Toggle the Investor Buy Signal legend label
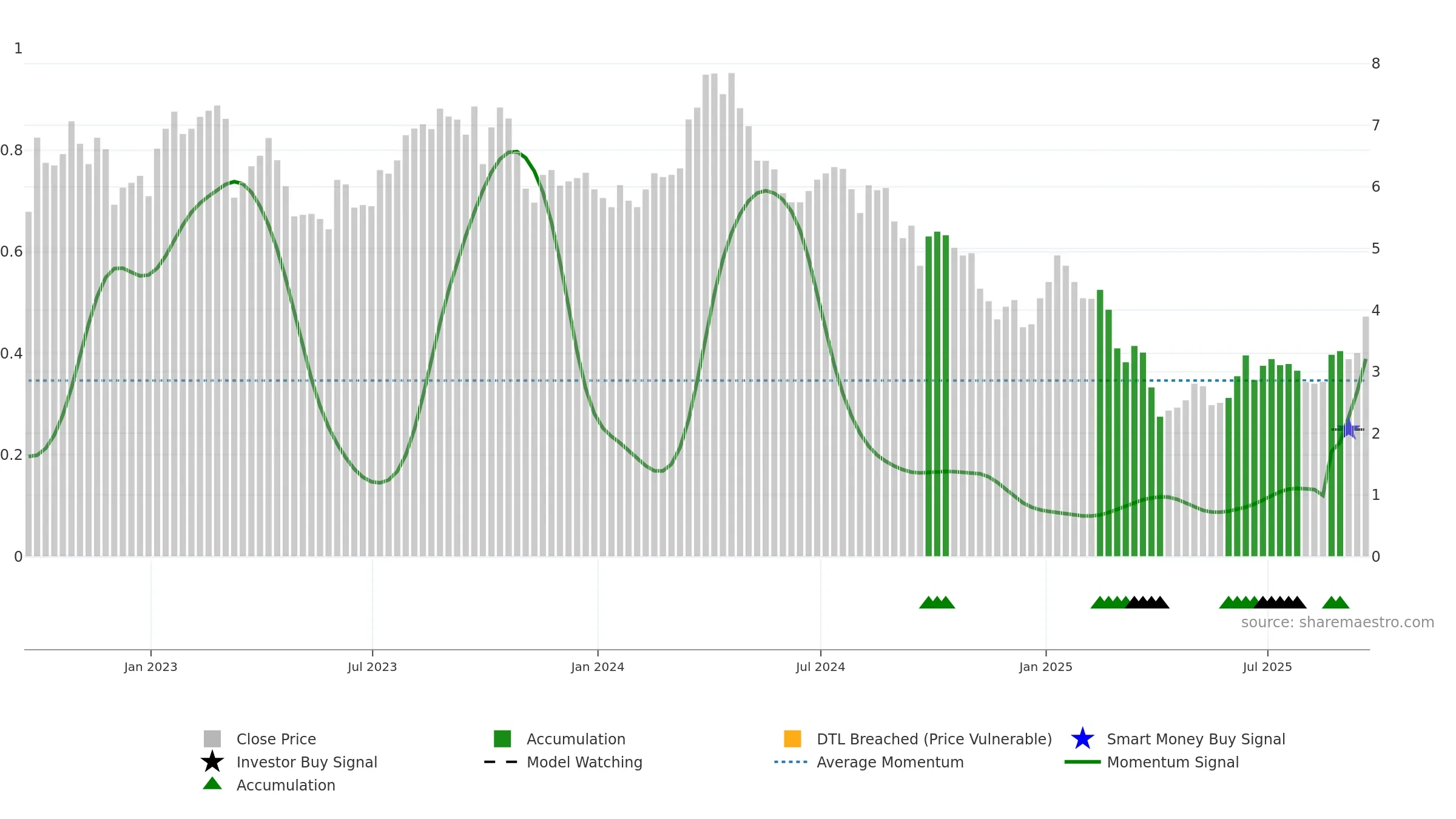 click(306, 762)
